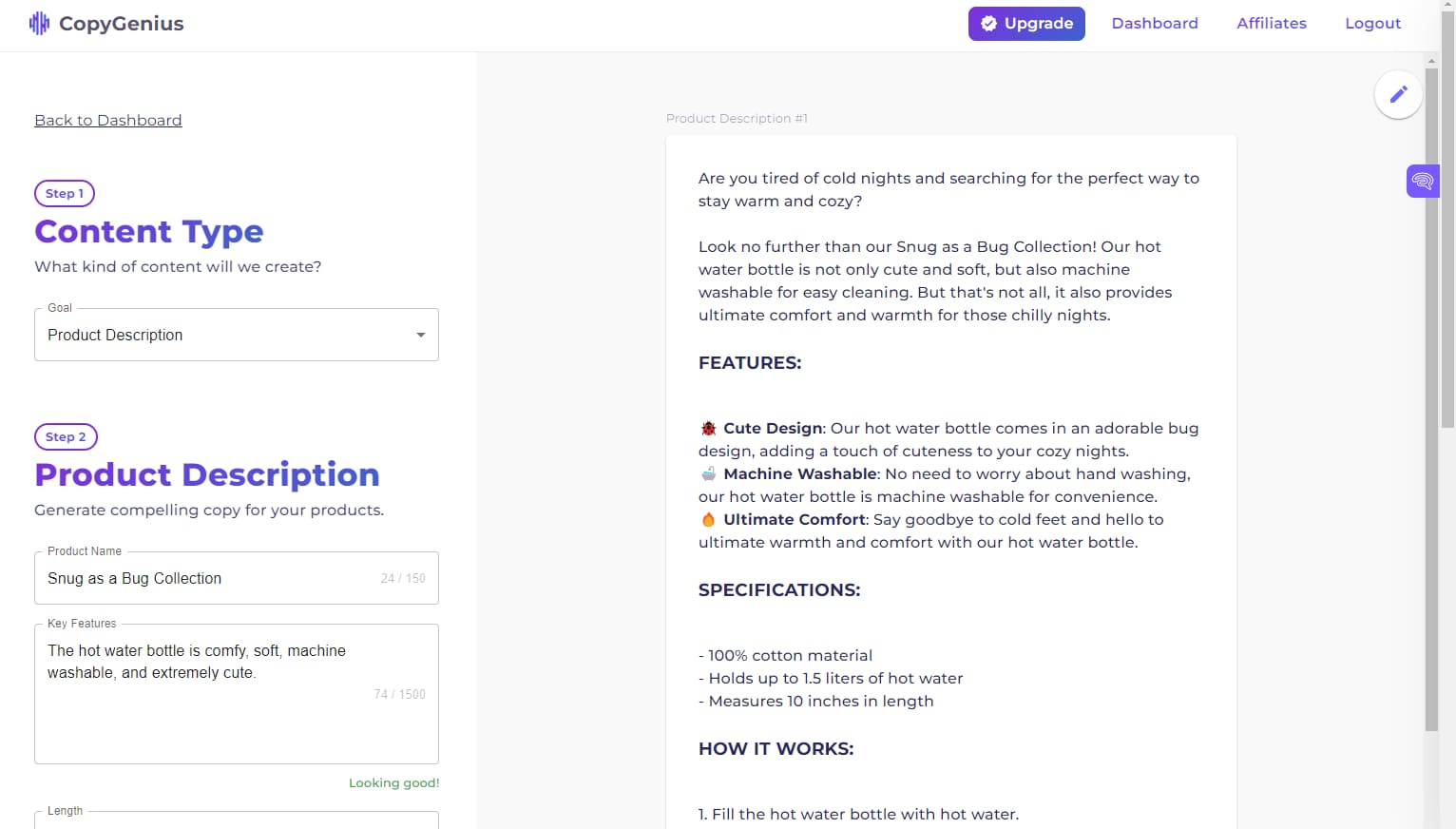Select the Step 1 badge
Image resolution: width=1456 pixels, height=829 pixels.
click(64, 193)
